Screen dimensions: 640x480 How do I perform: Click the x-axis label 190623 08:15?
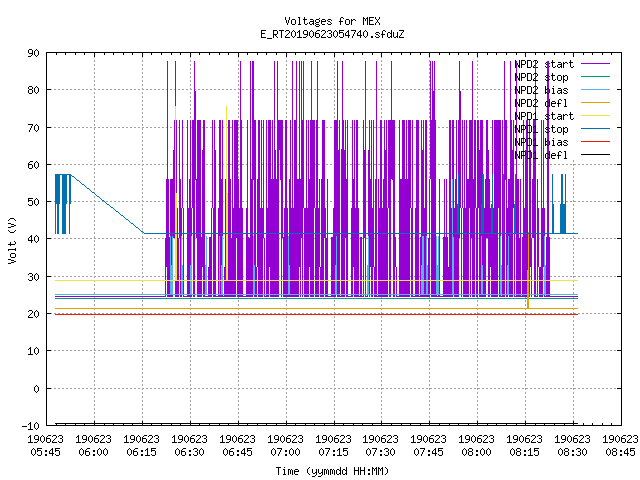524,446
